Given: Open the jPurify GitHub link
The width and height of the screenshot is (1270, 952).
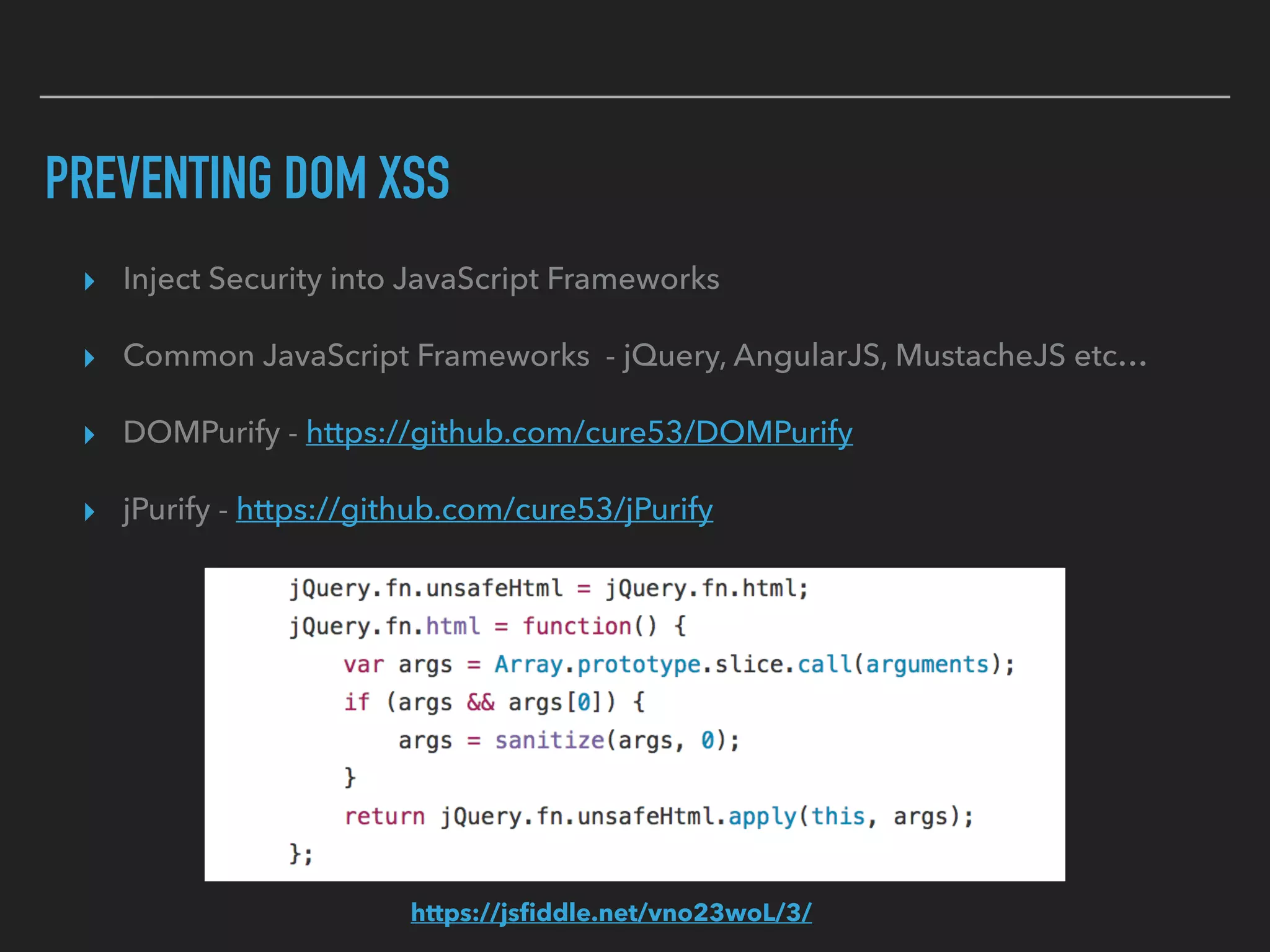Looking at the screenshot, I should 474,509.
